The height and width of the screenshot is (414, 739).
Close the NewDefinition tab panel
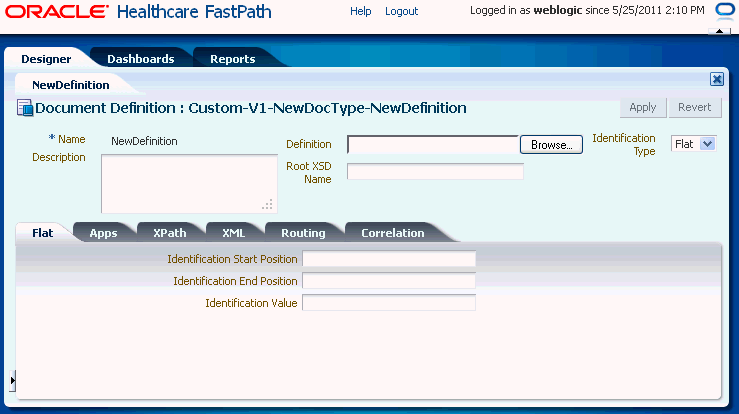pyautogui.click(x=717, y=79)
